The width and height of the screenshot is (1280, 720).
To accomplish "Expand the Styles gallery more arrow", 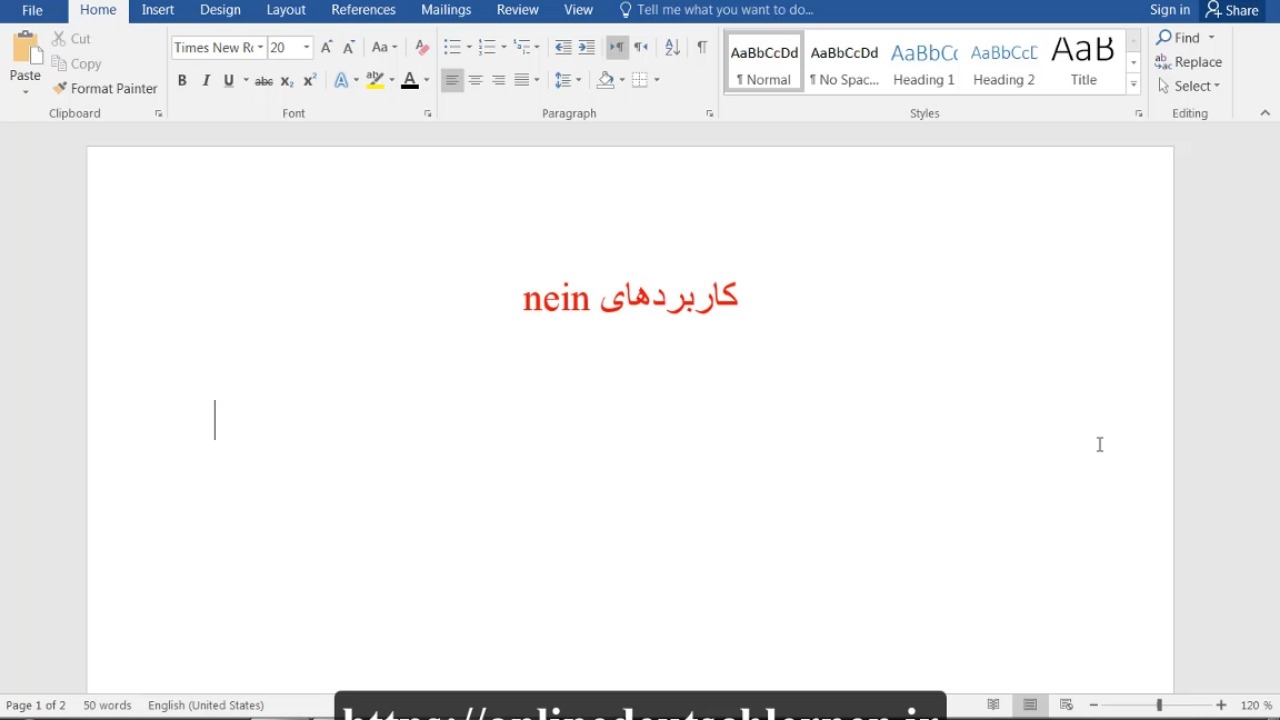I will [x=1133, y=85].
